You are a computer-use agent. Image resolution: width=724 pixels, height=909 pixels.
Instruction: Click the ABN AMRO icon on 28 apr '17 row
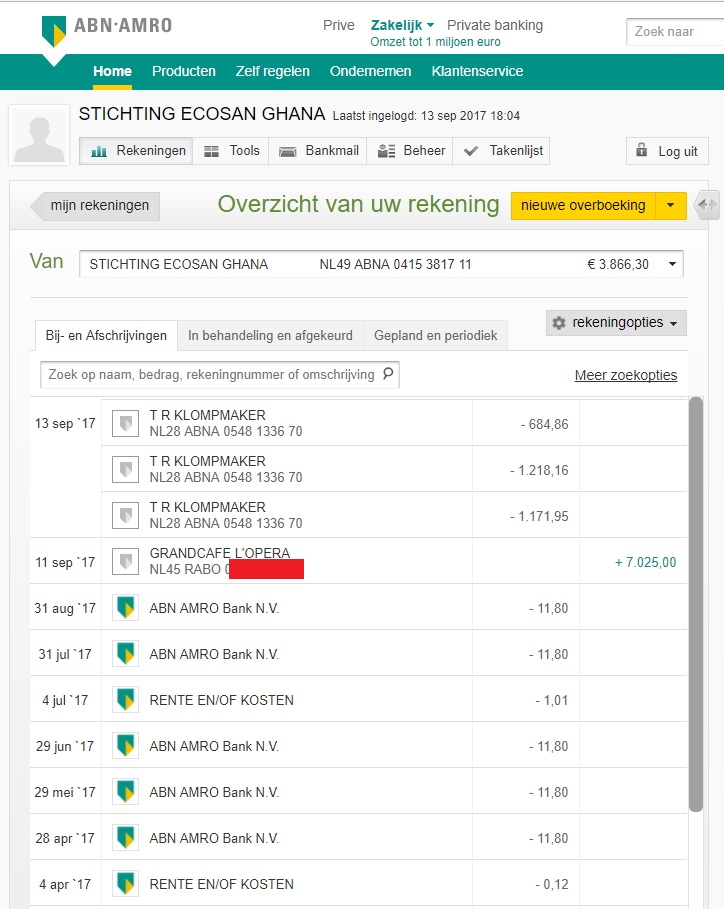tap(125, 838)
